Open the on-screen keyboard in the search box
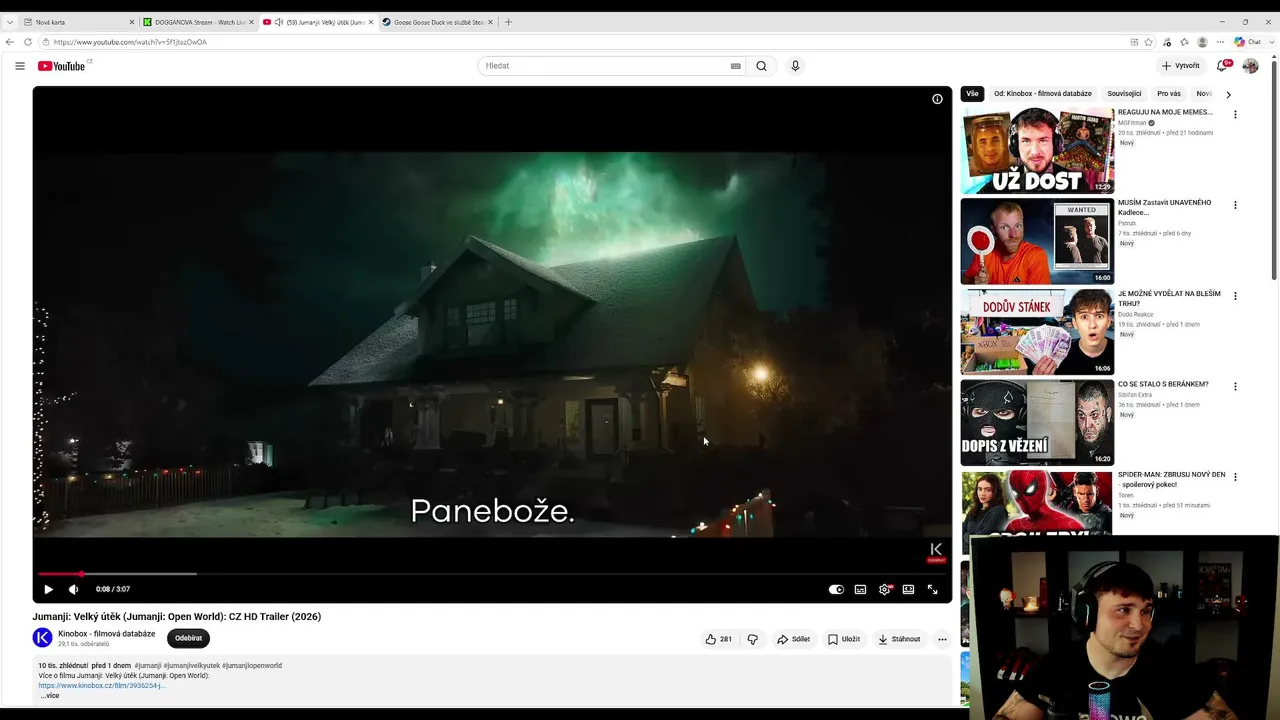Image resolution: width=1280 pixels, height=720 pixels. pyautogui.click(x=736, y=66)
